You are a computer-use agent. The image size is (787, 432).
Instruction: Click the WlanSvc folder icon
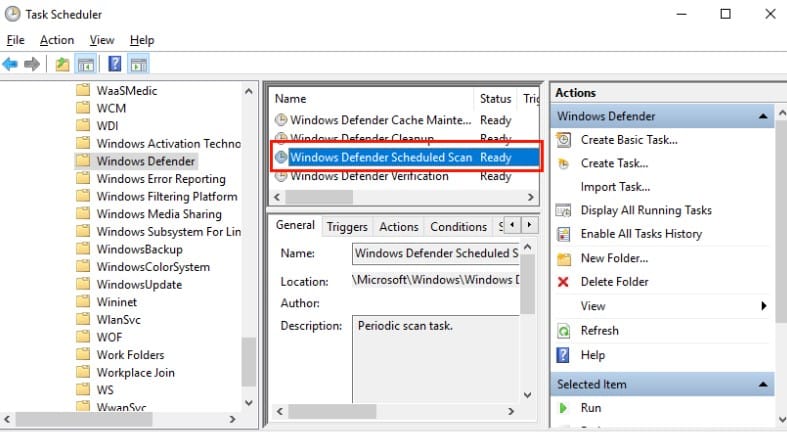83,320
